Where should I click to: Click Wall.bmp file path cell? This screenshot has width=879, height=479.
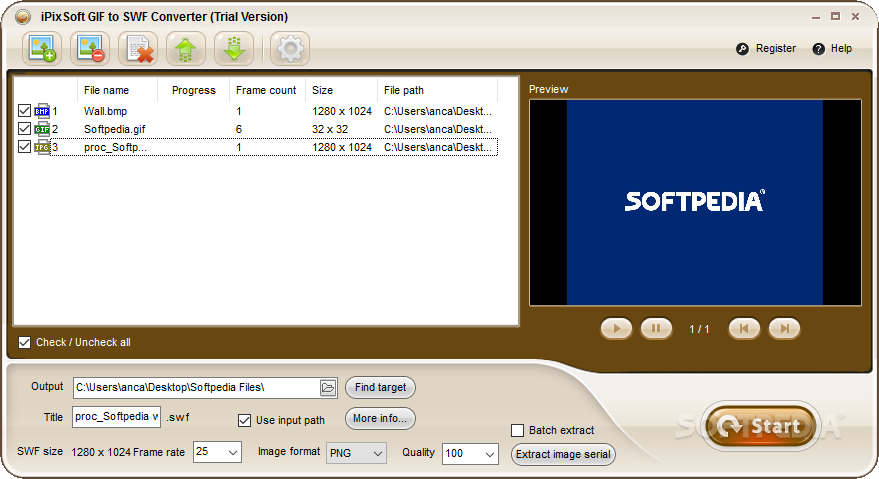pyautogui.click(x=438, y=111)
